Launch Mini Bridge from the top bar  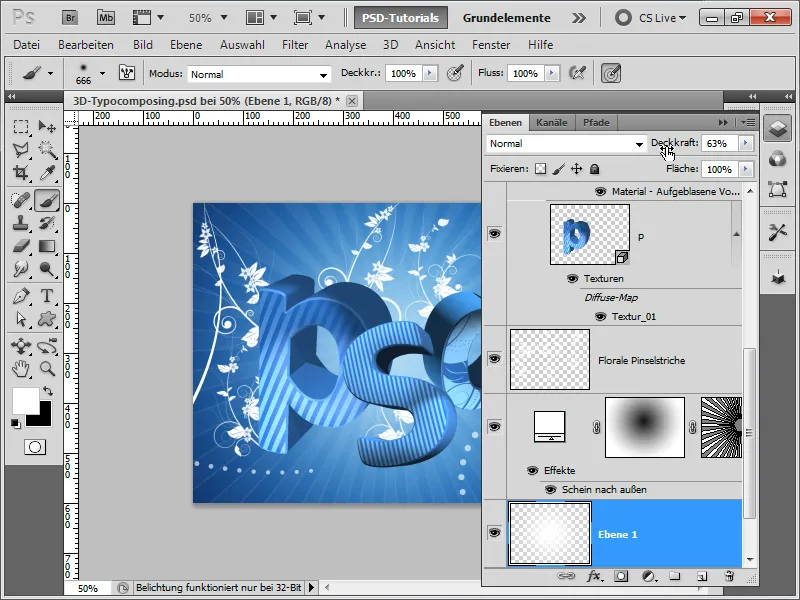tap(106, 18)
